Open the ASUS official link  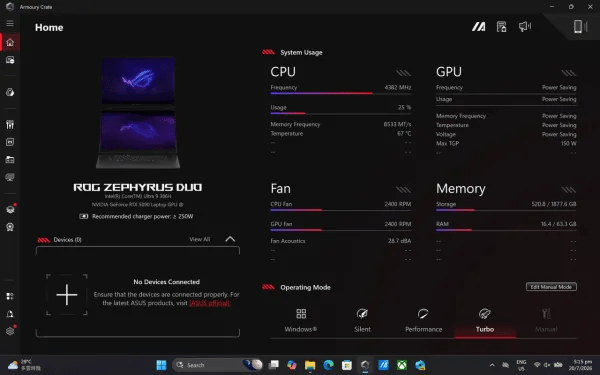click(x=210, y=303)
